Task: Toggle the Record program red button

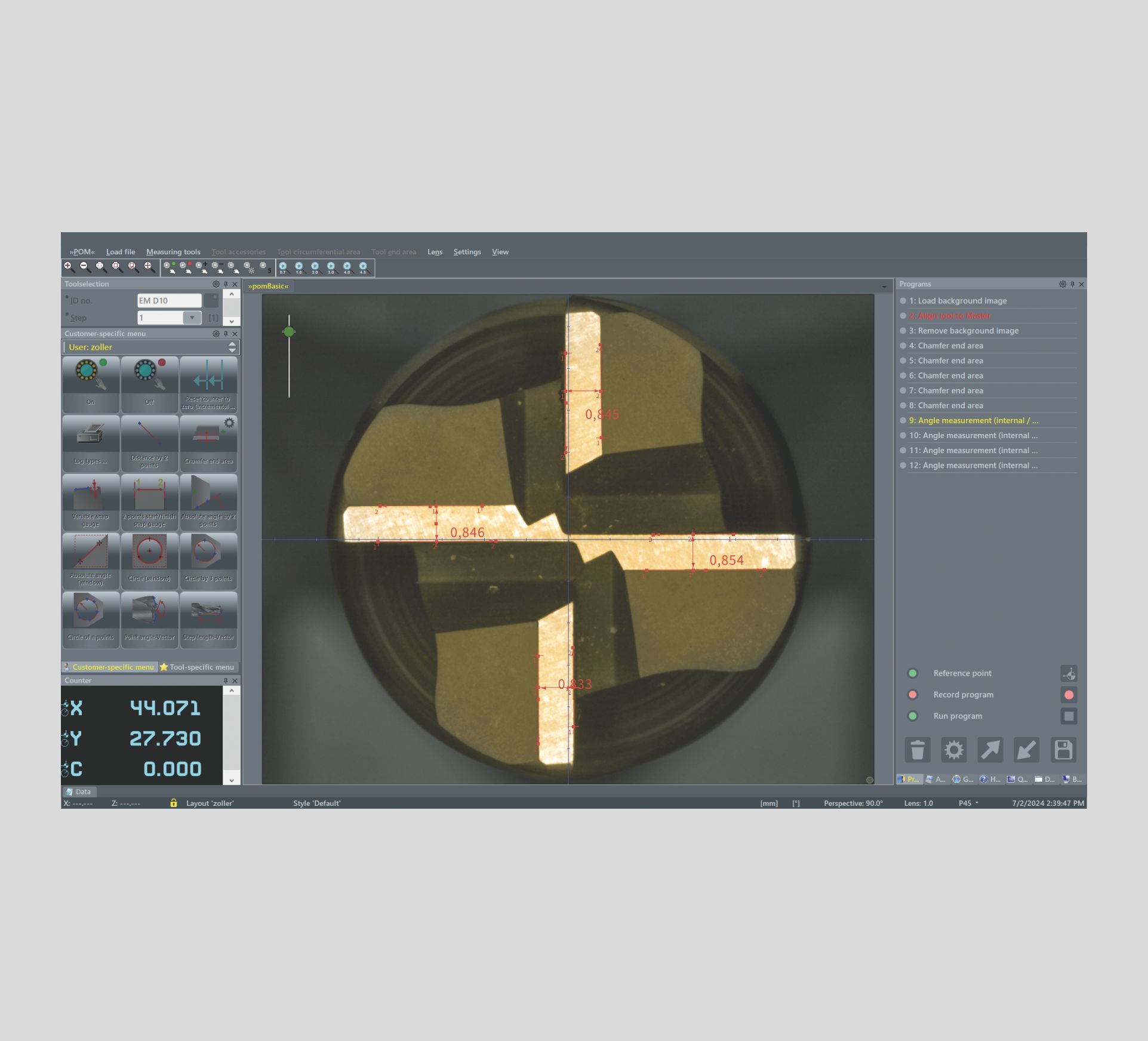Action: [1069, 695]
